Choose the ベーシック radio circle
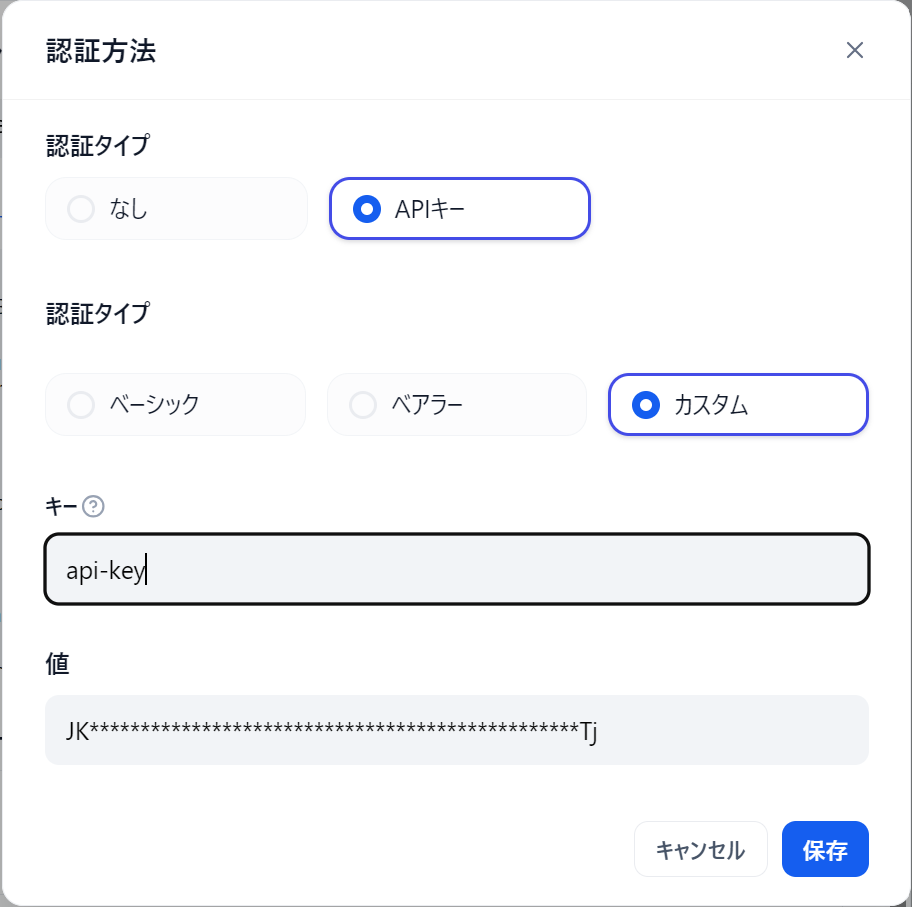The image size is (912, 907). point(81,405)
